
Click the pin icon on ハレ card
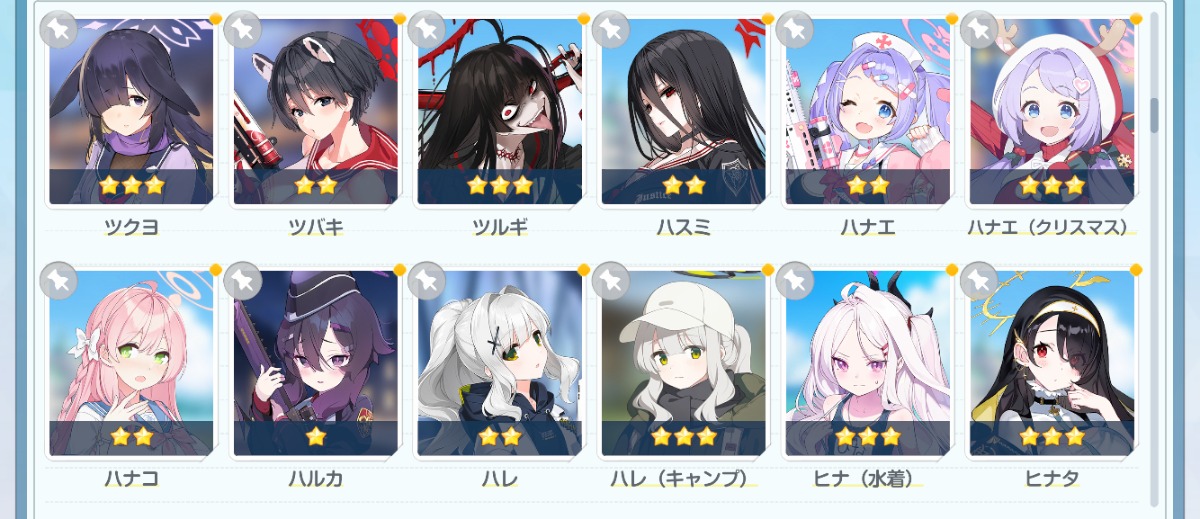tap(427, 281)
